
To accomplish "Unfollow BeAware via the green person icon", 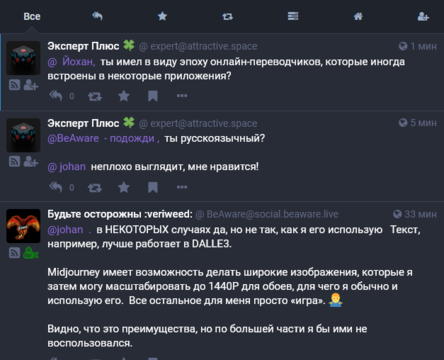I will (31, 253).
